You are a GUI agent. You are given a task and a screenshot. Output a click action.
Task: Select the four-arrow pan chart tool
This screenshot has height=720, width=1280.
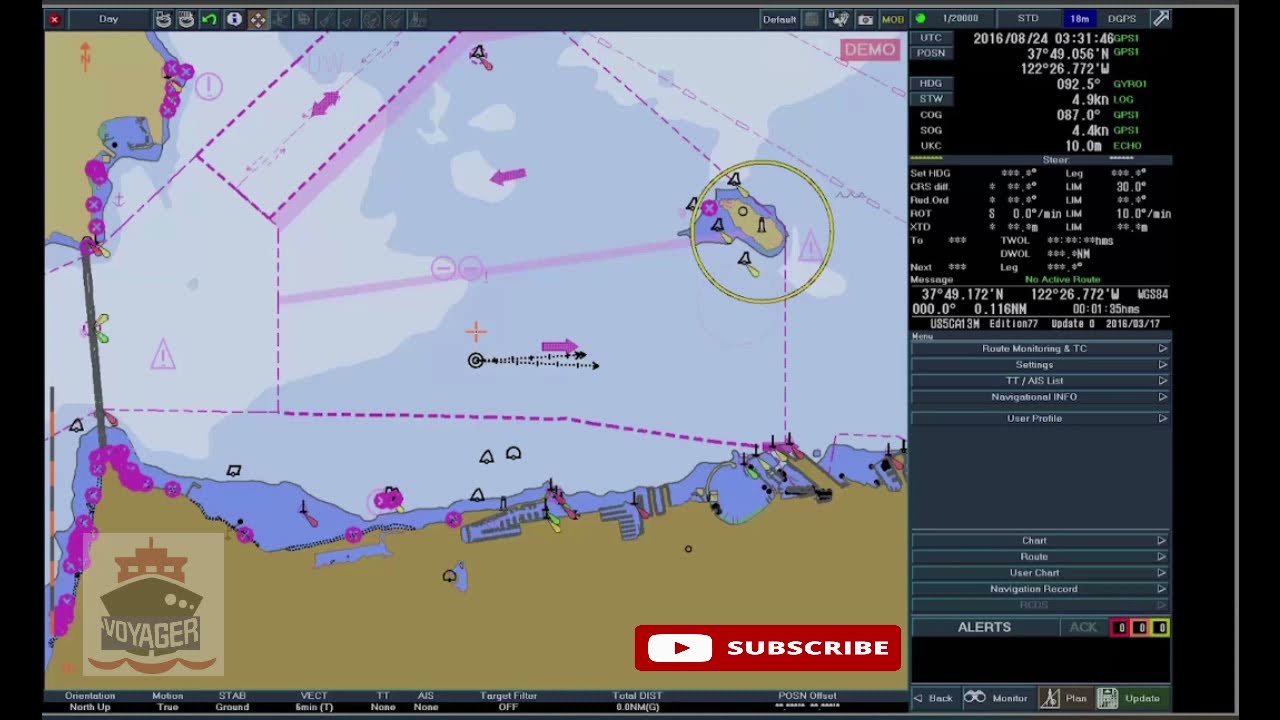pyautogui.click(x=257, y=19)
